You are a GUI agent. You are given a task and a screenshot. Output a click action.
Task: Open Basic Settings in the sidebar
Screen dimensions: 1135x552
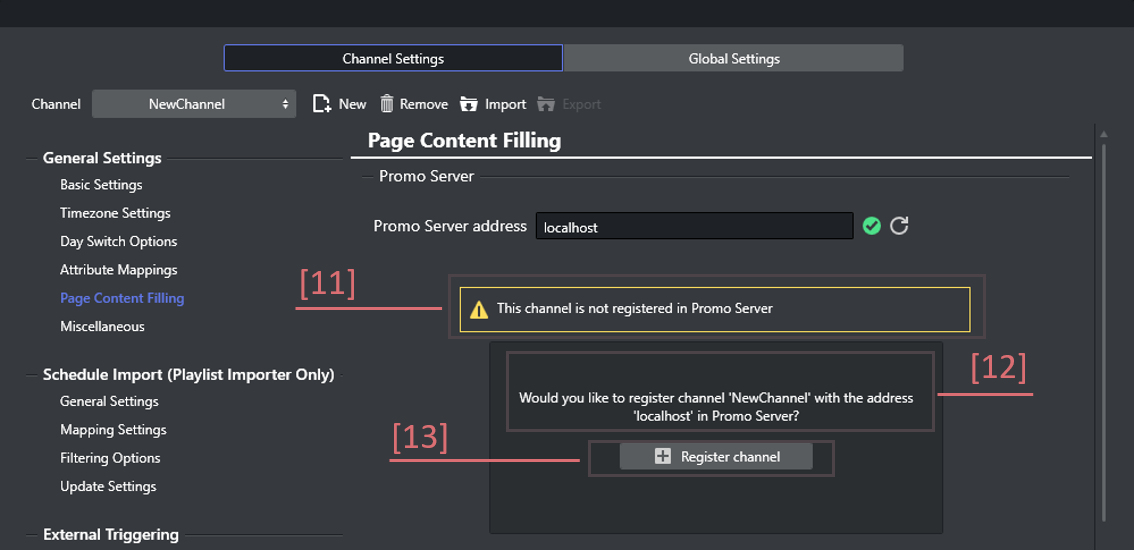[x=101, y=185]
